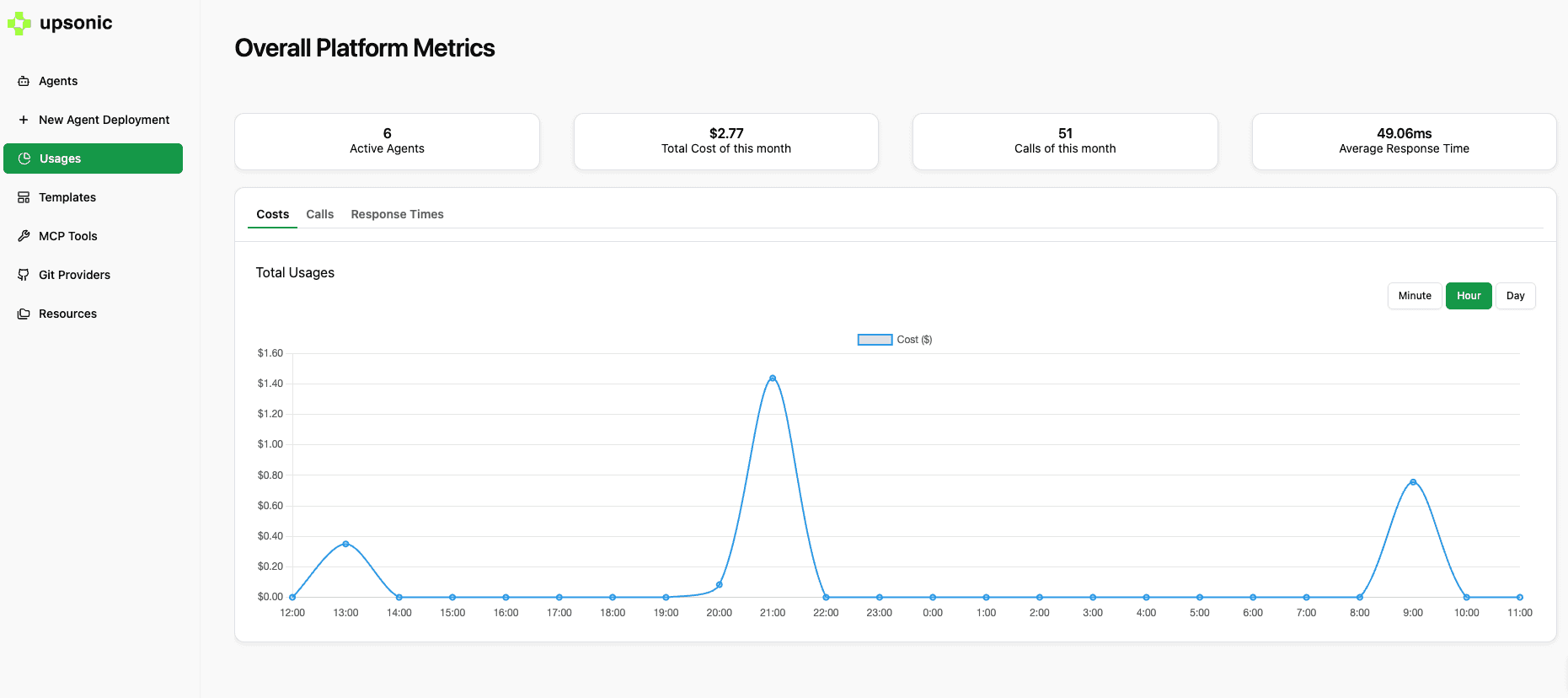Select the Hour granularity toggle

(x=1469, y=296)
